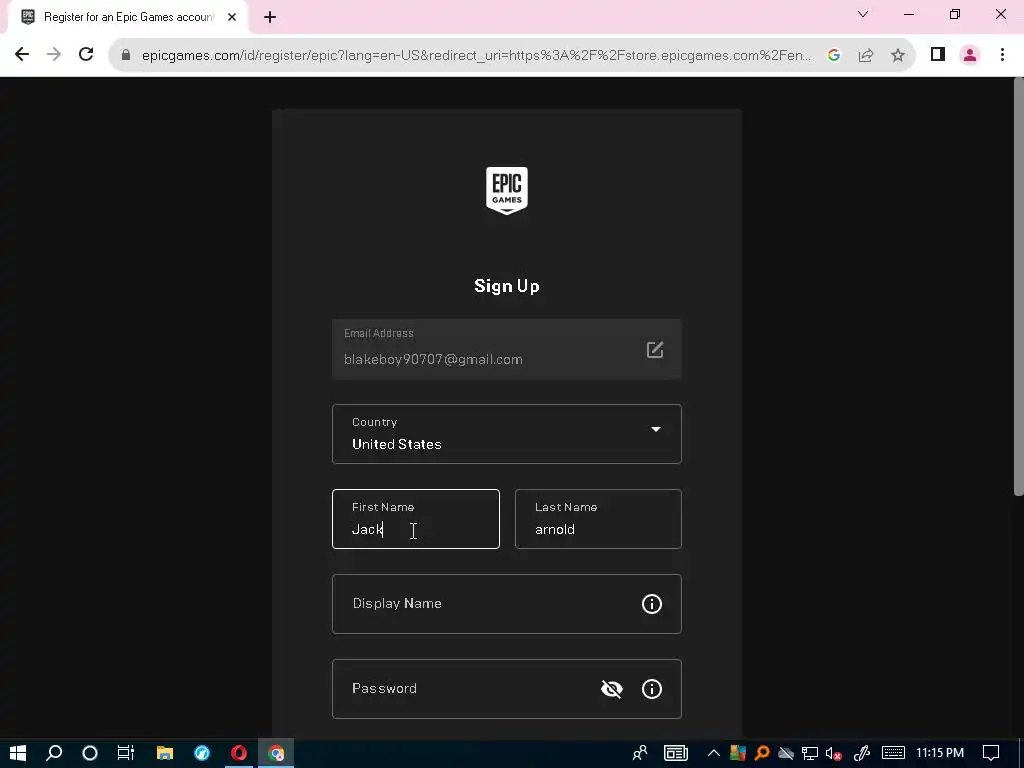This screenshot has width=1024, height=768.
Task: Open the touch keyboard icon
Action: click(893, 753)
